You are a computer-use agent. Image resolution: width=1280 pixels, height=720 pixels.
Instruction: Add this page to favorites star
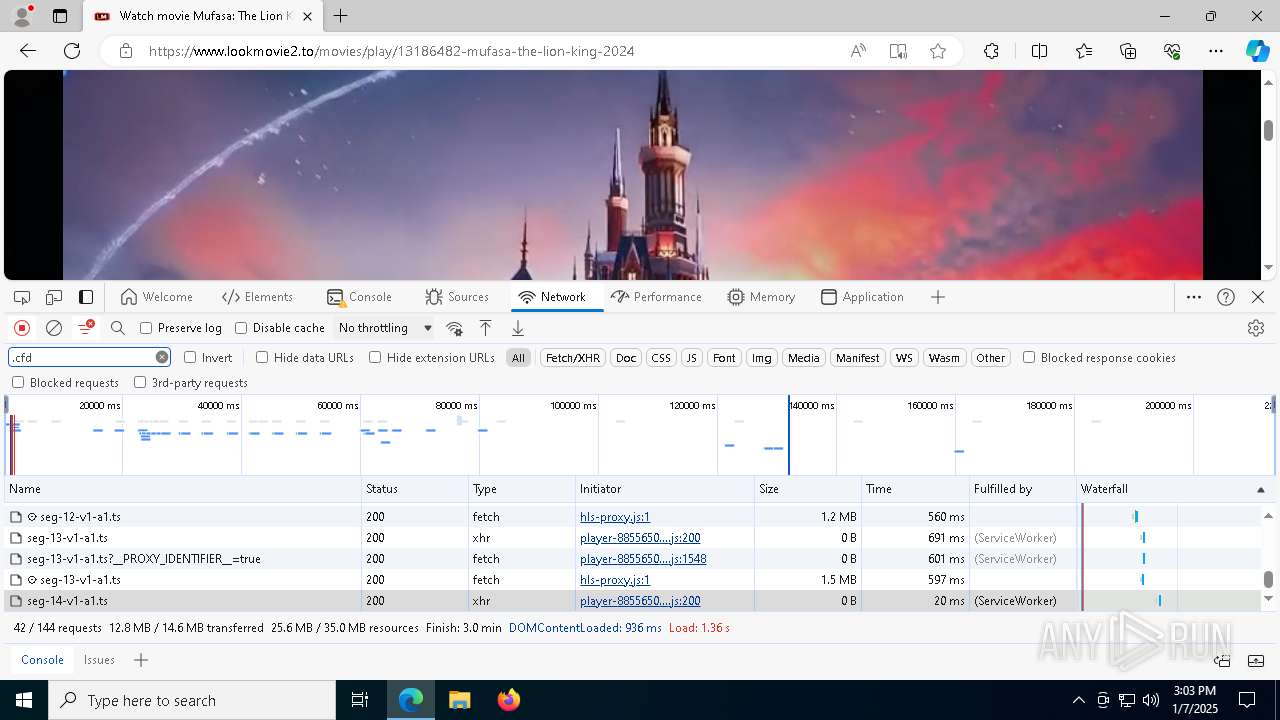click(x=938, y=51)
